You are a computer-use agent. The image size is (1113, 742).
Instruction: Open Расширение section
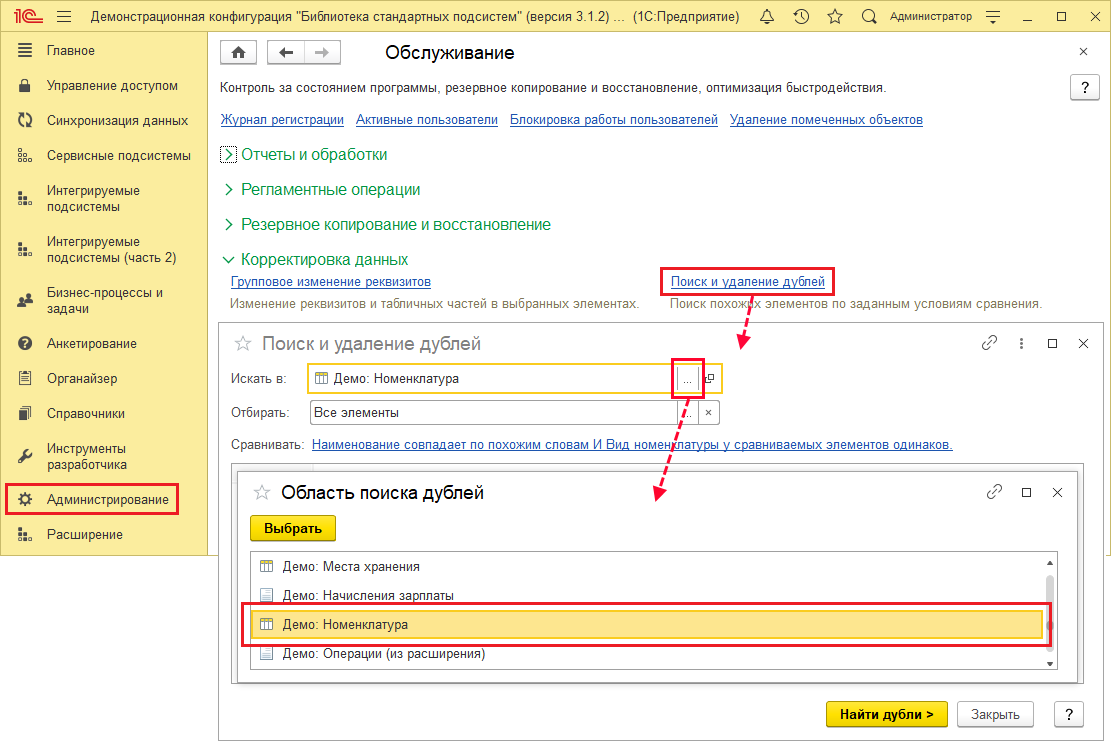coord(104,535)
